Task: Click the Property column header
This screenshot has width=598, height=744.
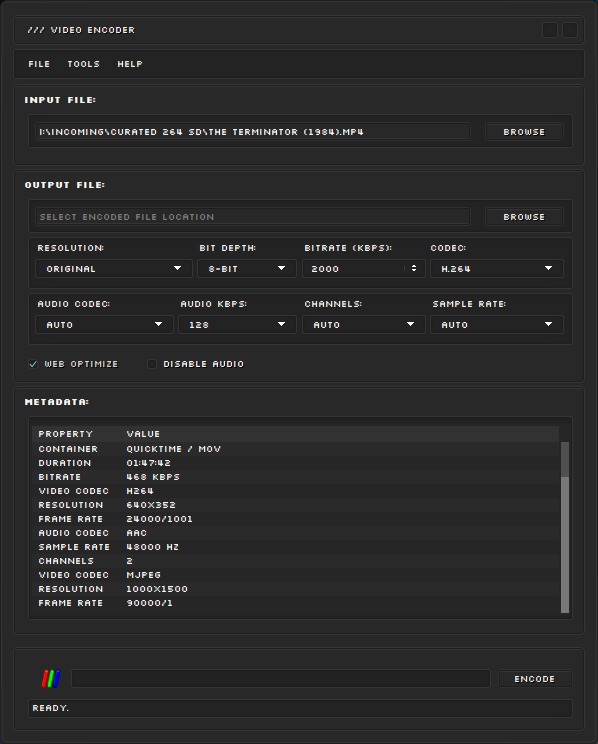Action: point(65,434)
